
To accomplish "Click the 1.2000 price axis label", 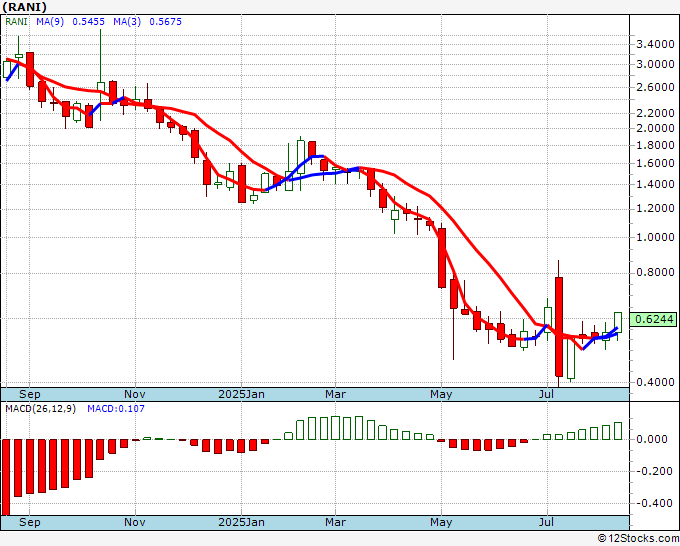I will [655, 209].
